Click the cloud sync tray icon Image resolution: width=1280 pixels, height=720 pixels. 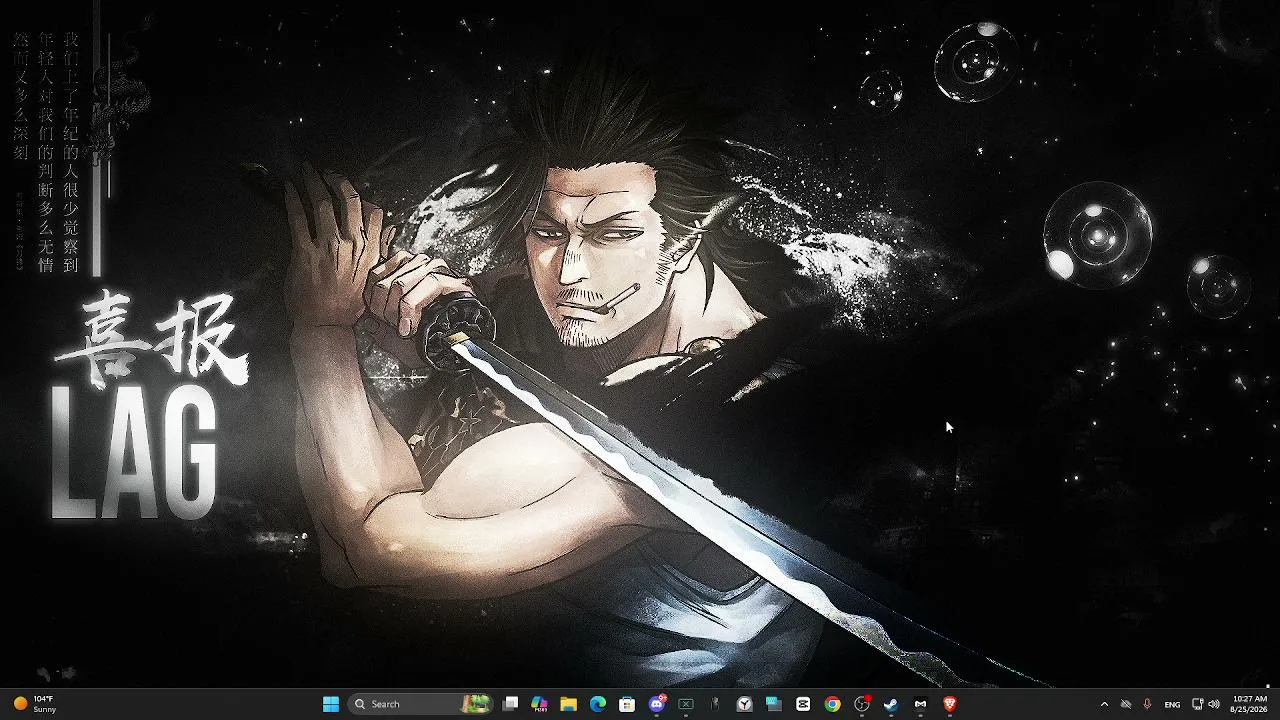pos(1126,704)
